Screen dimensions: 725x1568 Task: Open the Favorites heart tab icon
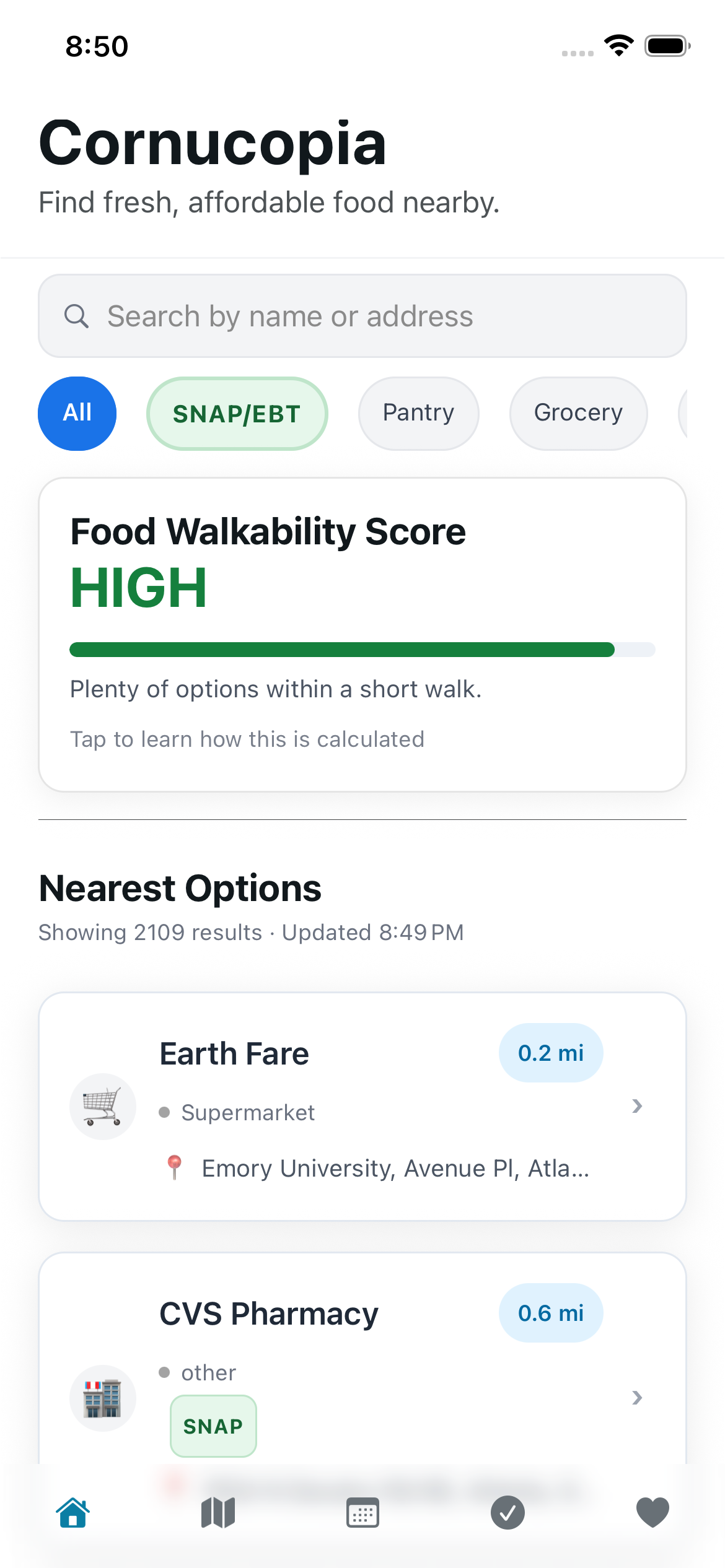click(x=652, y=1513)
